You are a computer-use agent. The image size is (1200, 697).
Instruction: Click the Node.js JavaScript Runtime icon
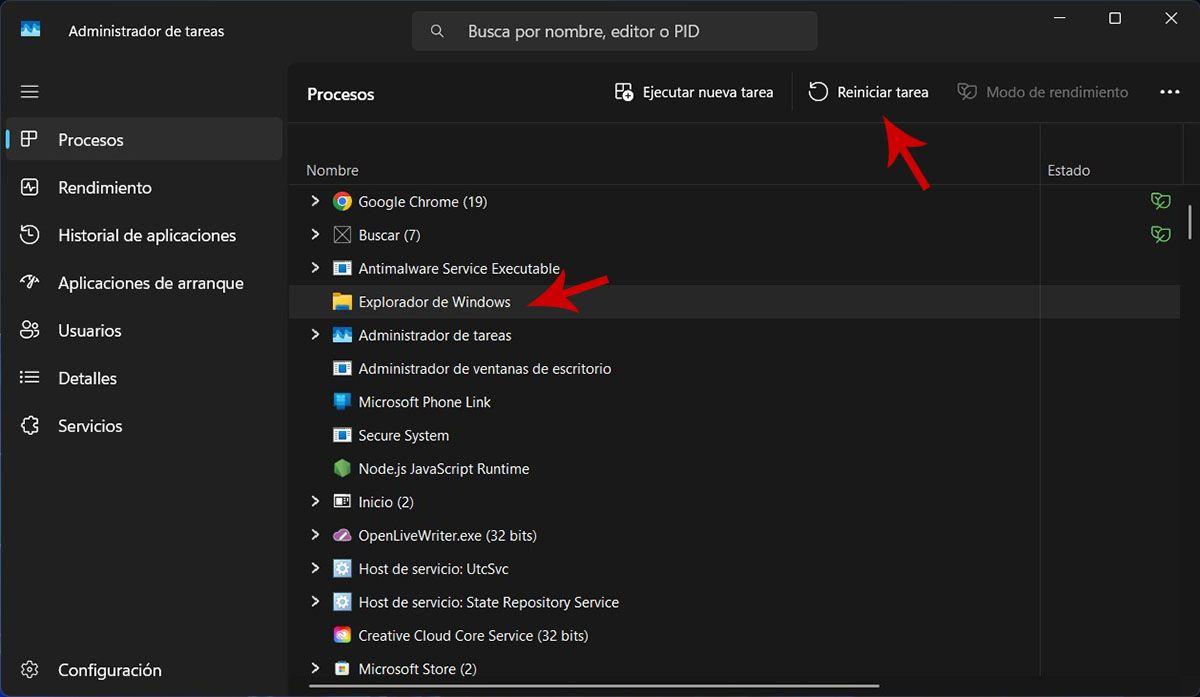pyautogui.click(x=342, y=469)
